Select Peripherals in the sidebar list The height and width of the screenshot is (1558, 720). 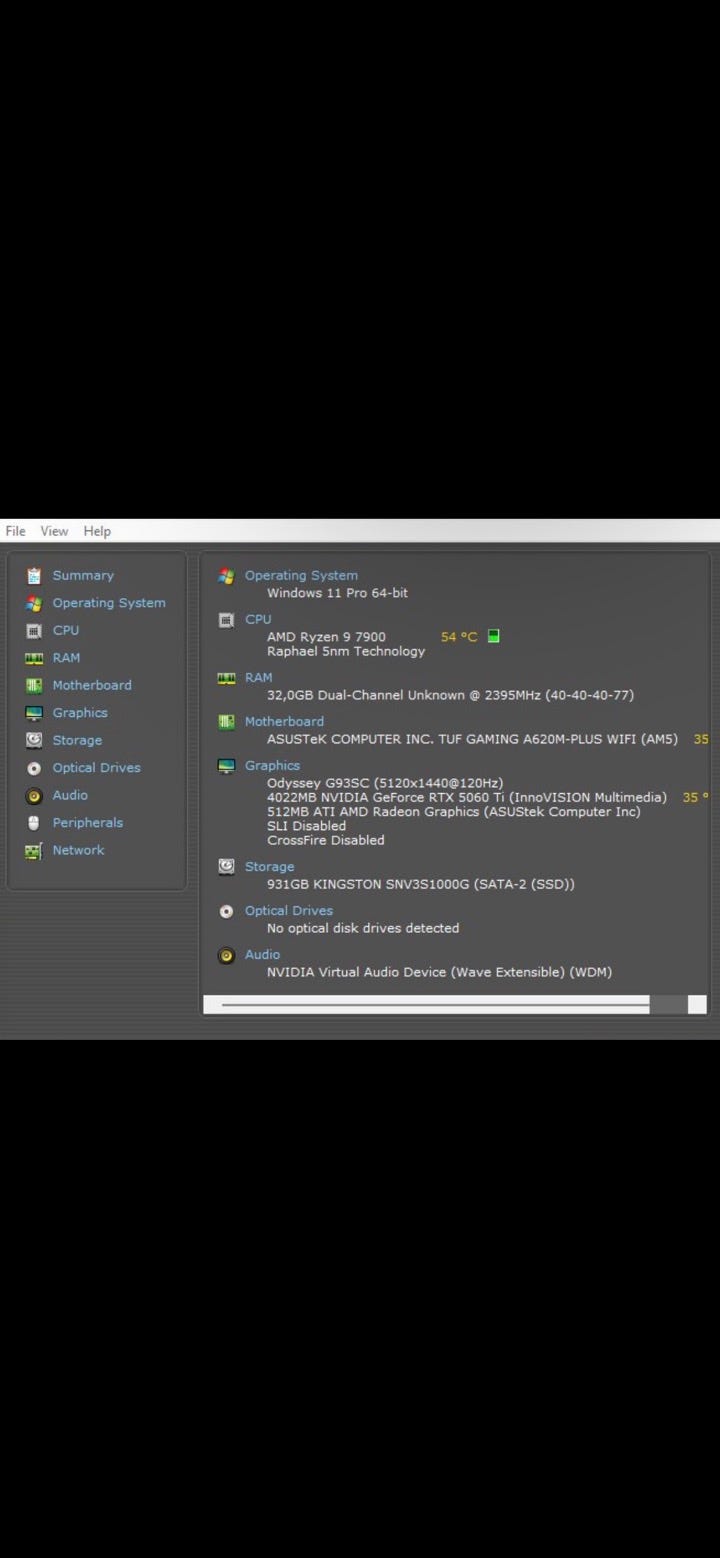point(88,823)
